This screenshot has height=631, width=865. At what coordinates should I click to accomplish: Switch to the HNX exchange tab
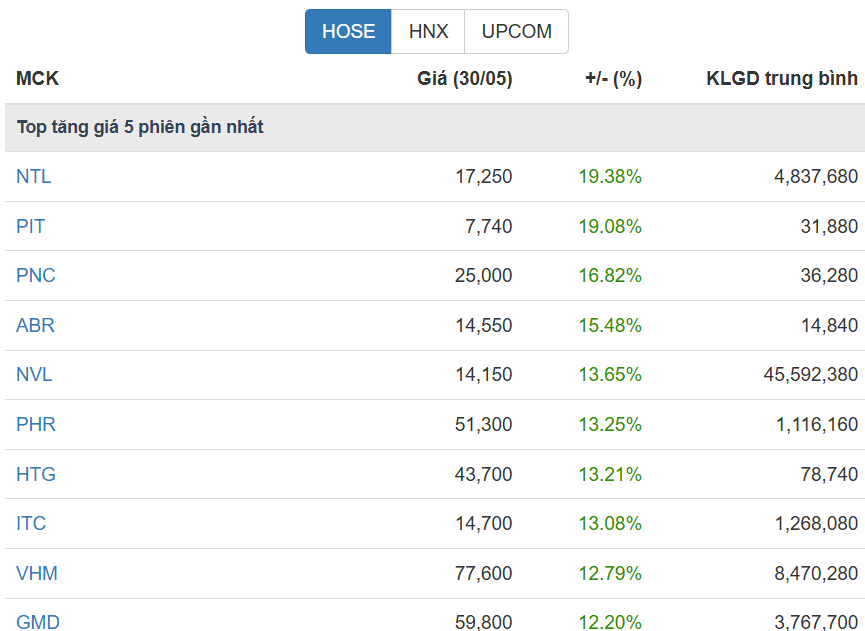[x=428, y=31]
